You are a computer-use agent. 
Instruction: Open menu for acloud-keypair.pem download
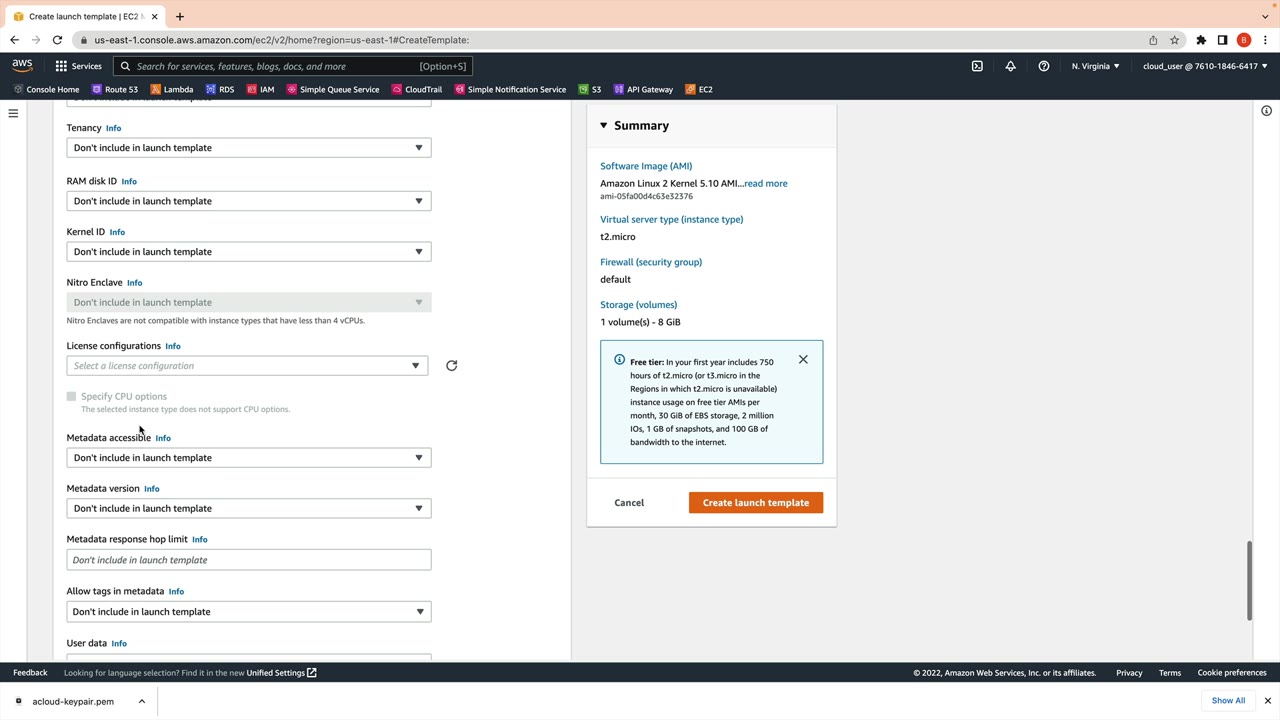pyautogui.click(x=142, y=701)
